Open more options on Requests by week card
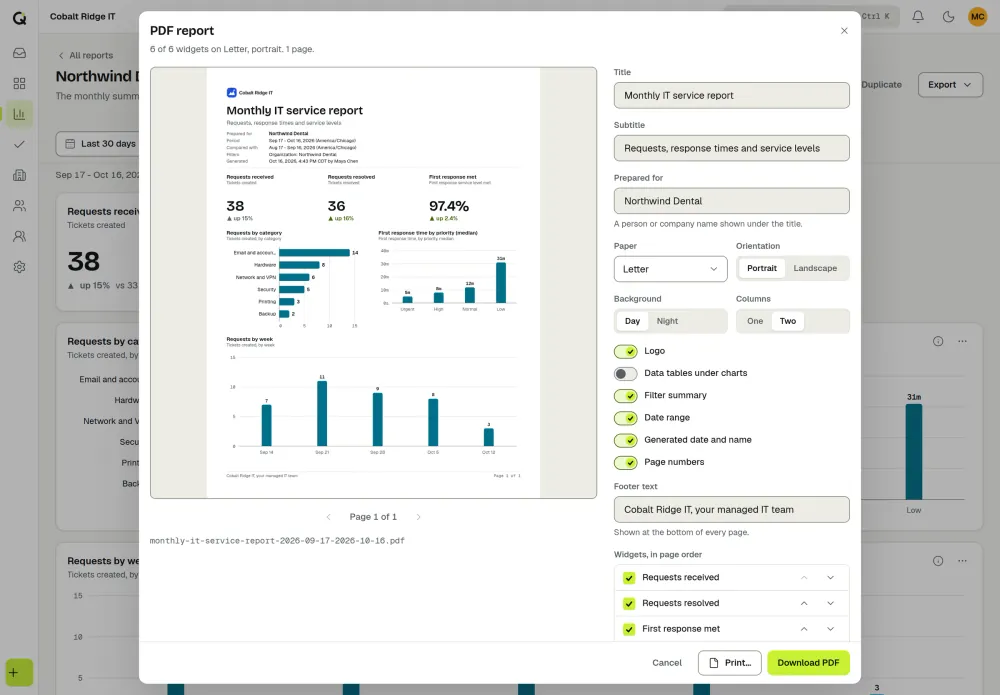 pyautogui.click(x=962, y=561)
